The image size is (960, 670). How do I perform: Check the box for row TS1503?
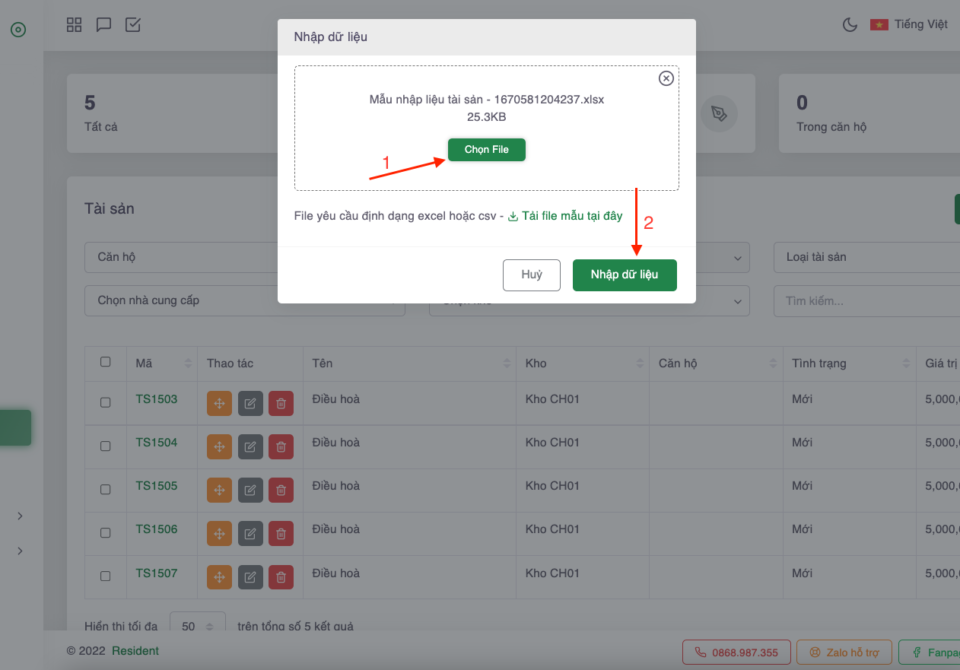(106, 402)
